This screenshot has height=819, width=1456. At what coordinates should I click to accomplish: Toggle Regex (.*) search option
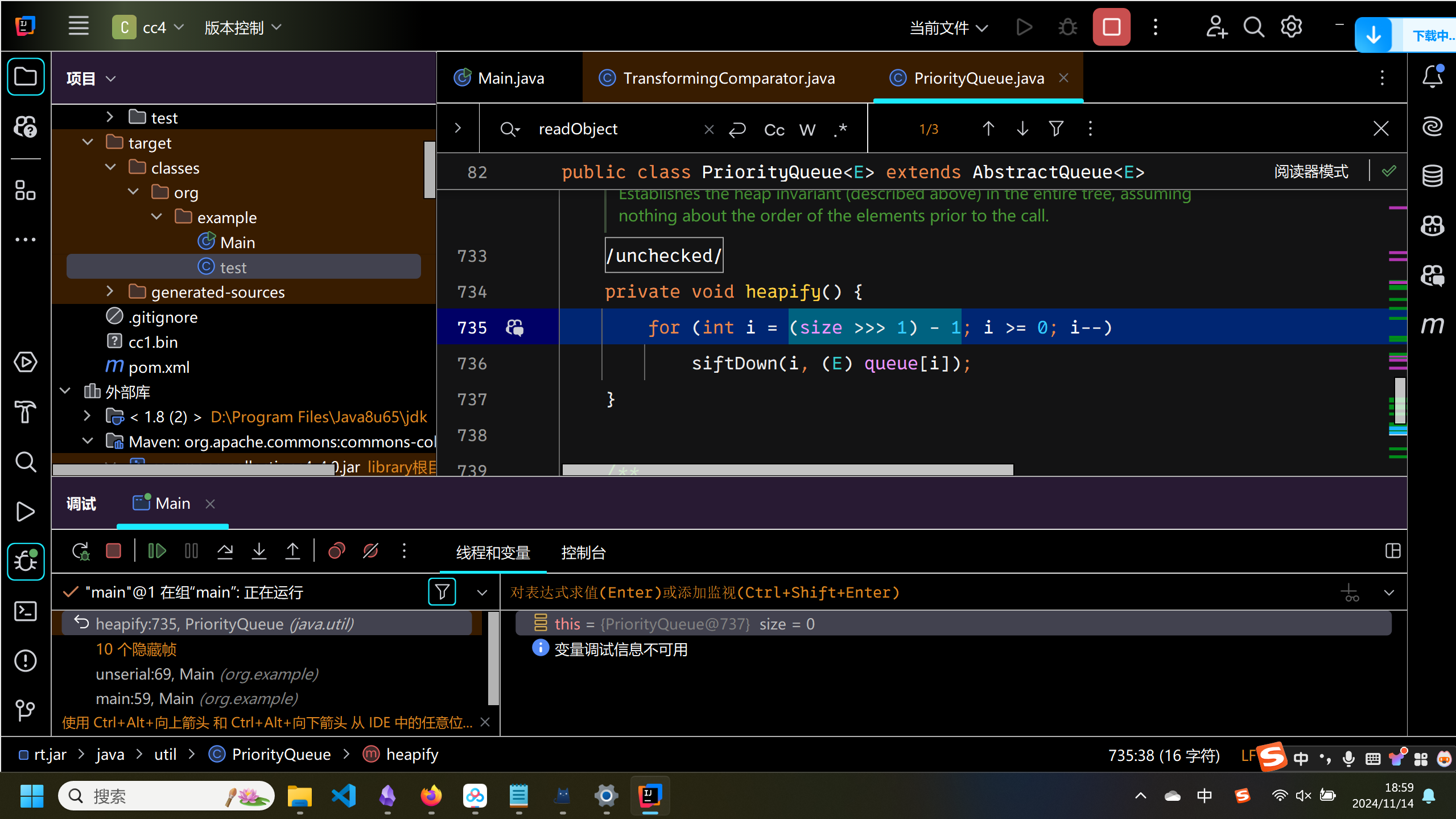coord(840,130)
